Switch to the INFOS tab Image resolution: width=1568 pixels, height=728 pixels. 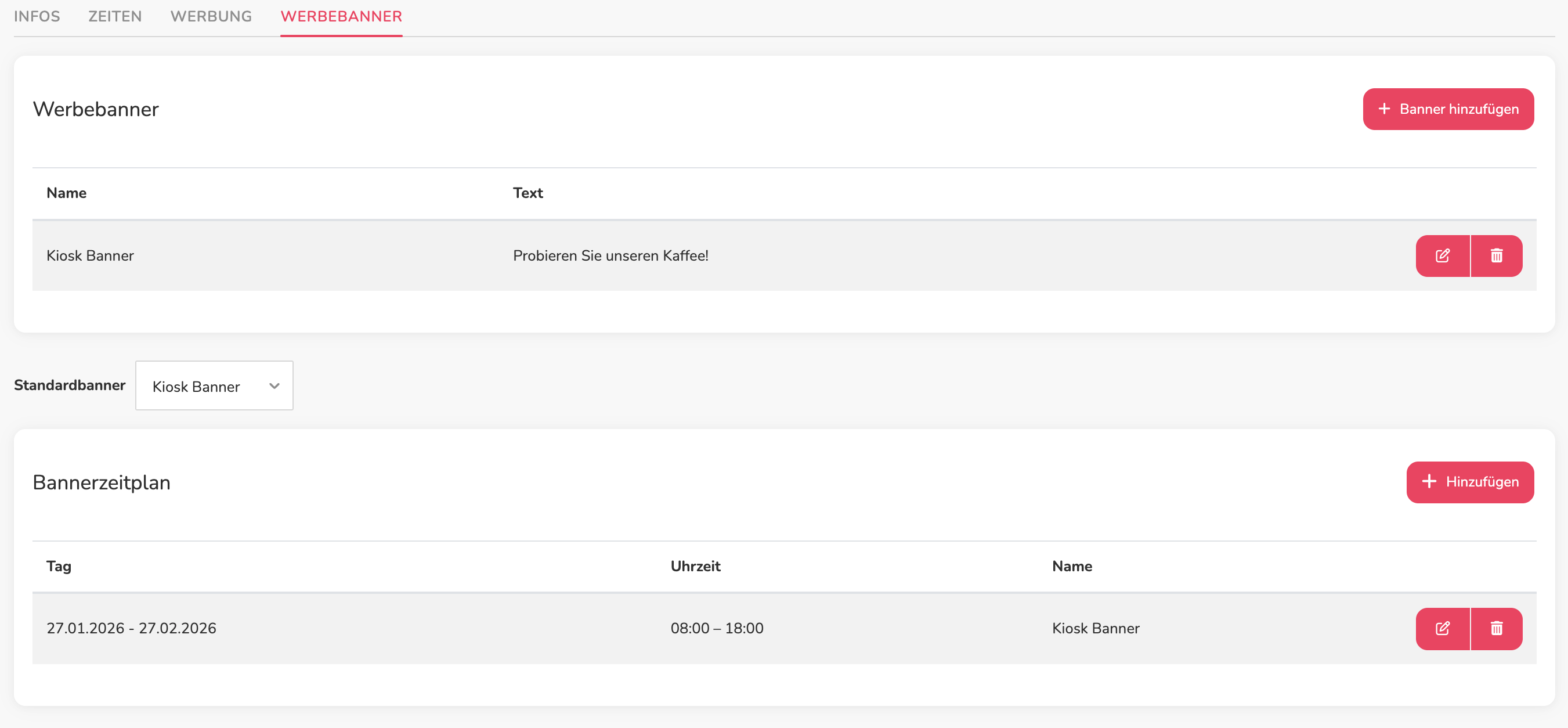37,16
